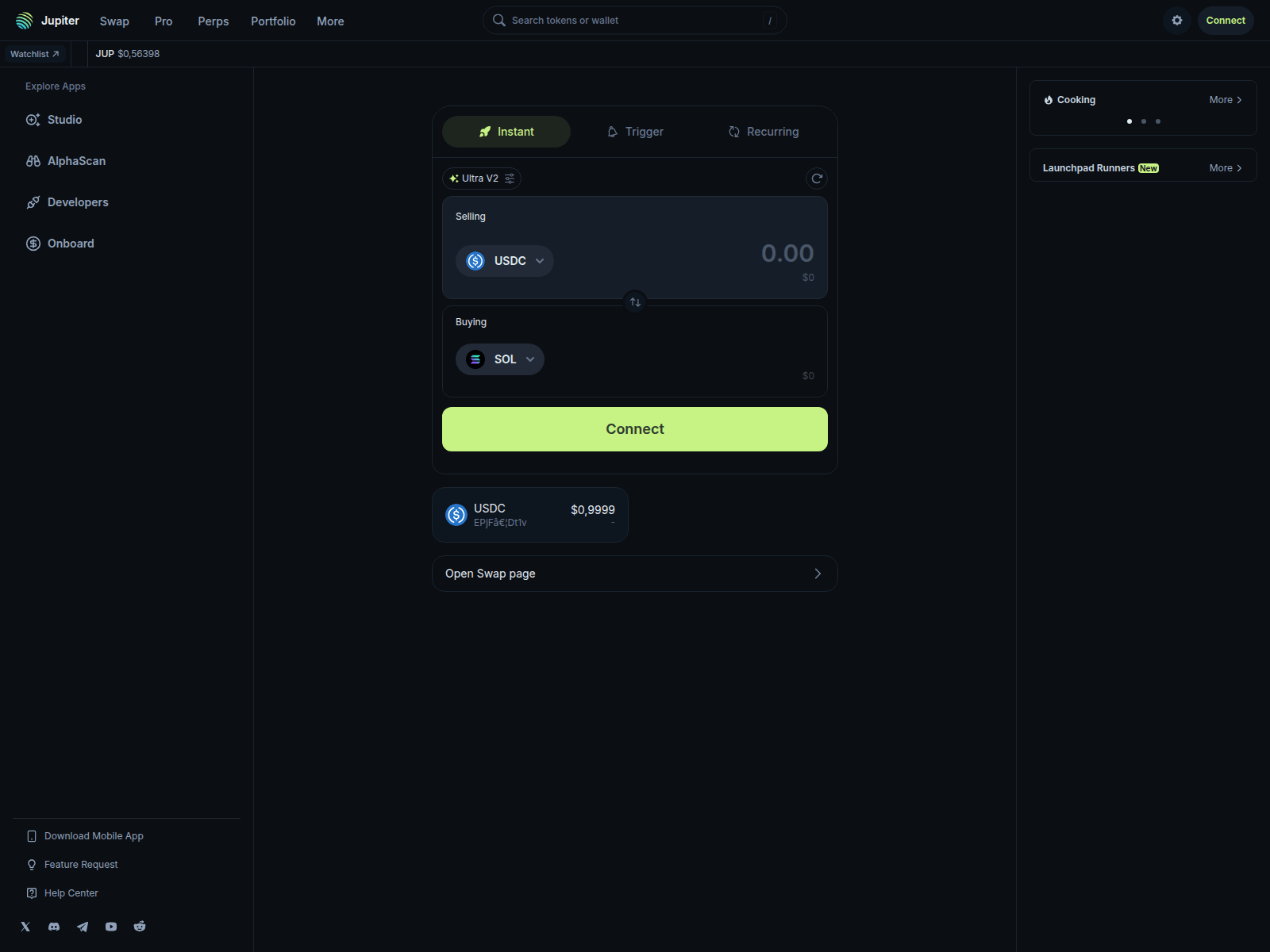Open the Watchlist link
Image resolution: width=1270 pixels, height=952 pixels.
coord(35,54)
